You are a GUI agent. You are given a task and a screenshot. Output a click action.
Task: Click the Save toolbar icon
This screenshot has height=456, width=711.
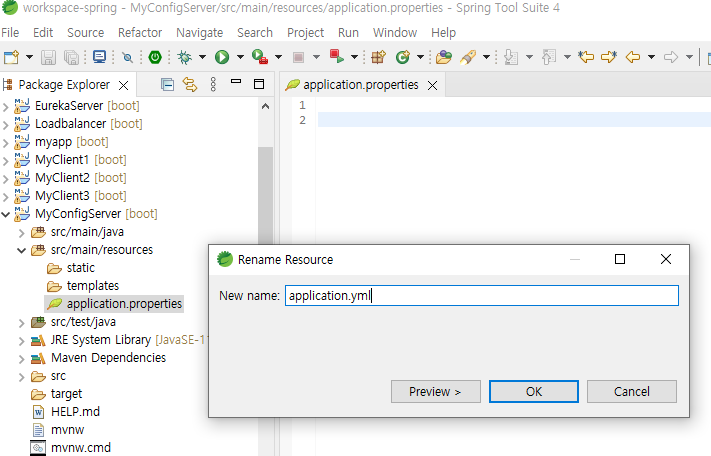[x=49, y=57]
